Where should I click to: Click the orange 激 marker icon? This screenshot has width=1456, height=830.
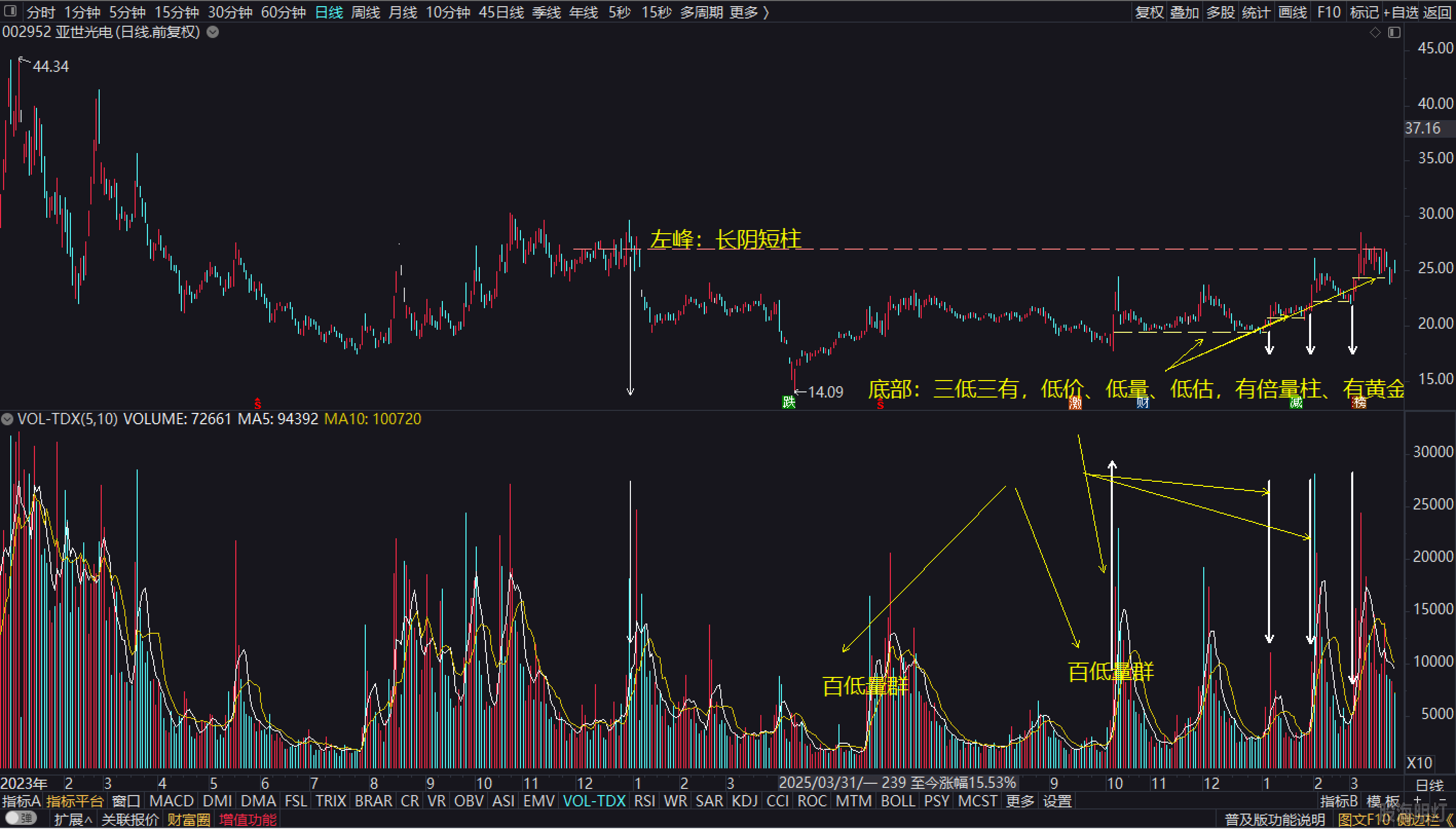[1075, 403]
